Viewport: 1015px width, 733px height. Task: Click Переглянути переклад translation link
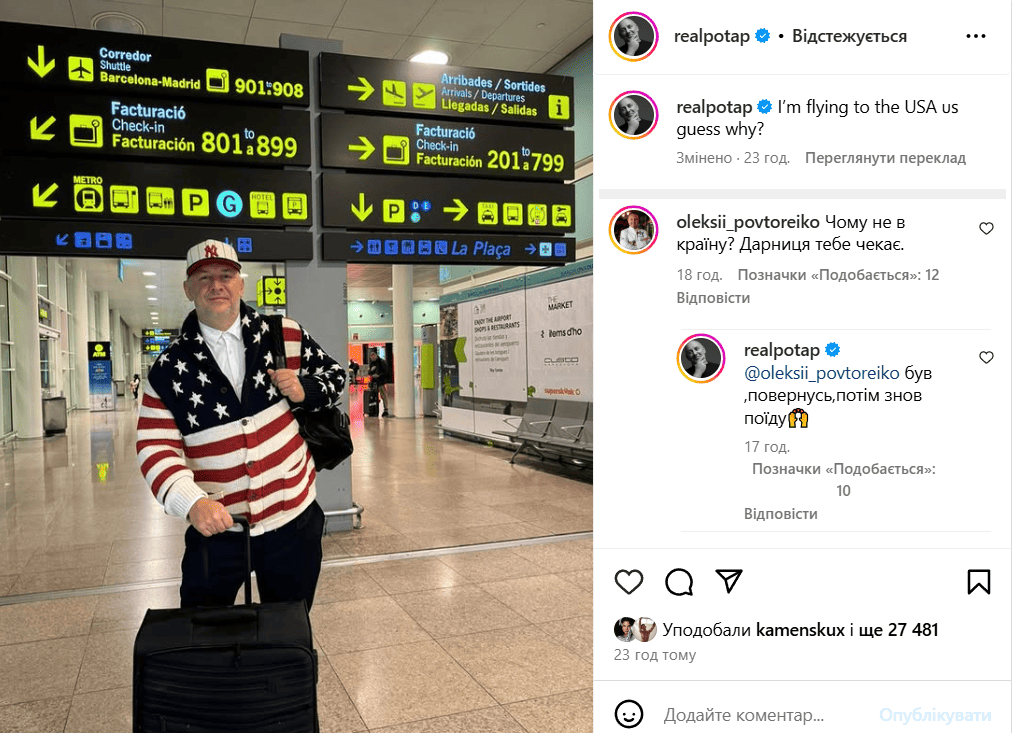pyautogui.click(x=885, y=158)
